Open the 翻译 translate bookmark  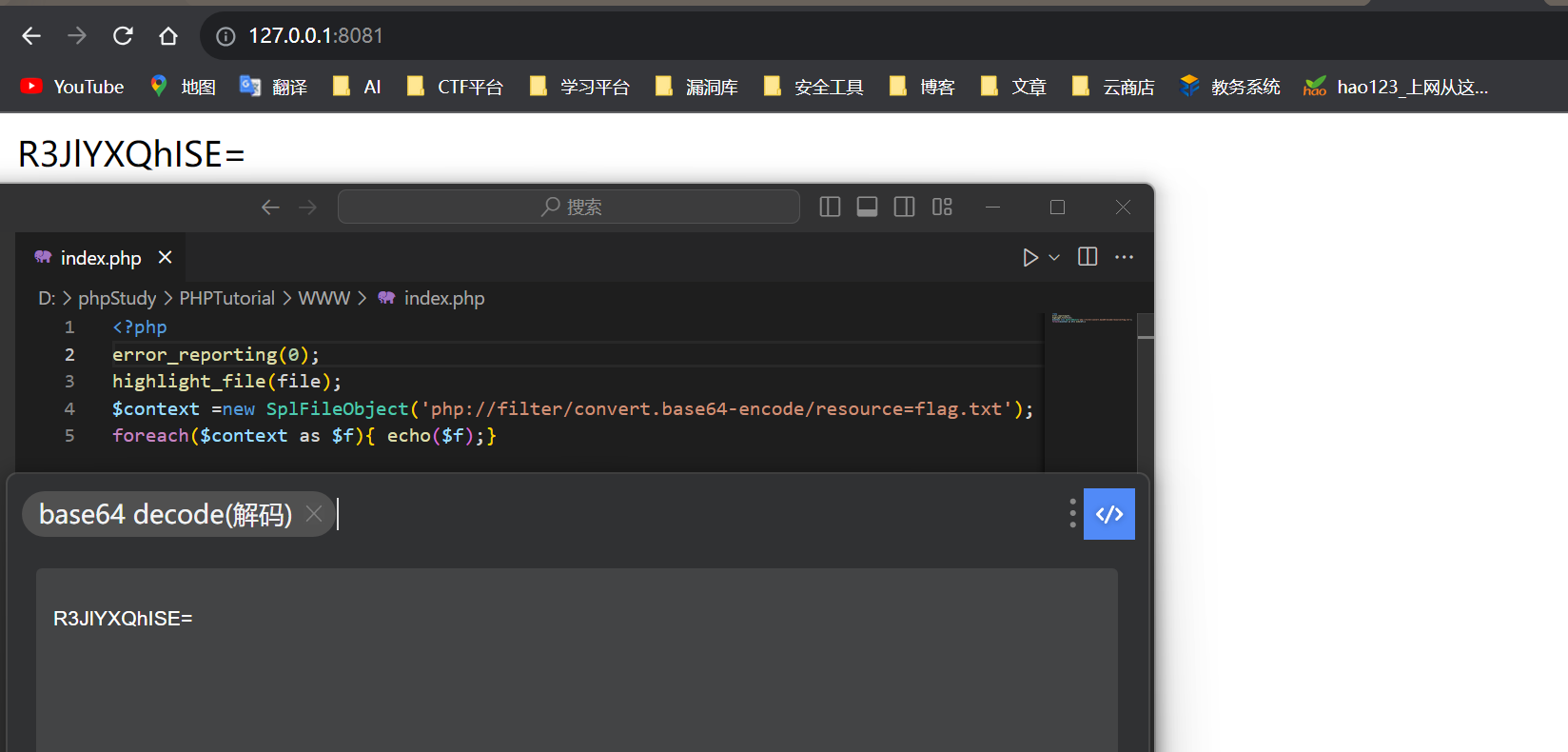coord(273,87)
